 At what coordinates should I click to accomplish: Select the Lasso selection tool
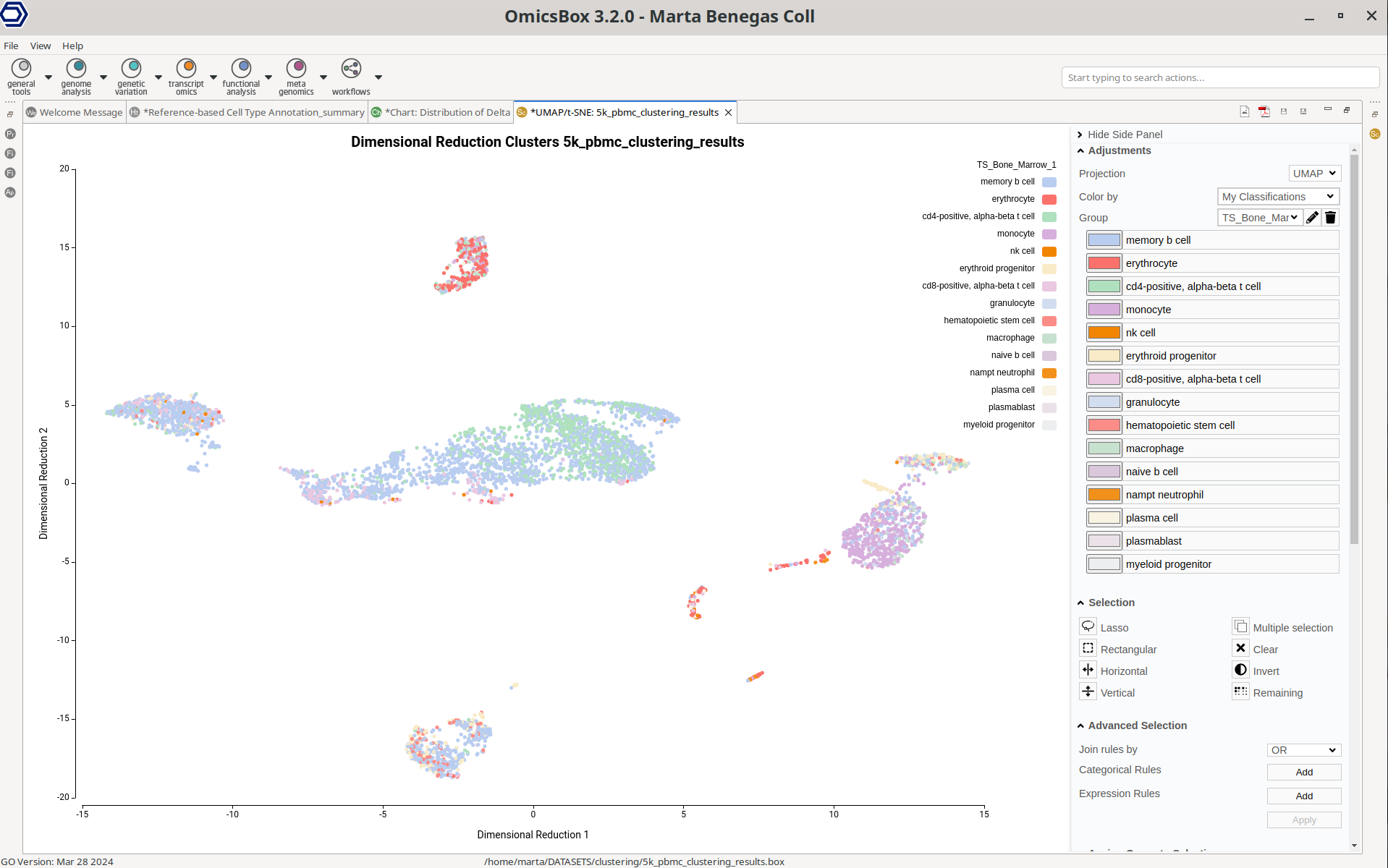[x=1088, y=627]
